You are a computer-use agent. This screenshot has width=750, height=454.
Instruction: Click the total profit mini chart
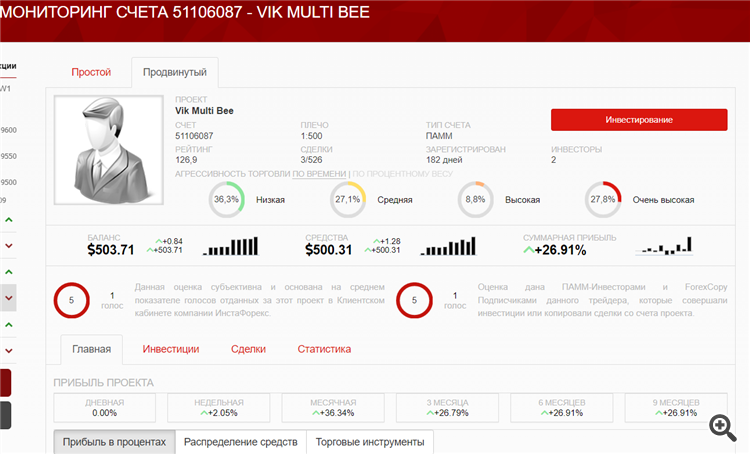pos(664,246)
